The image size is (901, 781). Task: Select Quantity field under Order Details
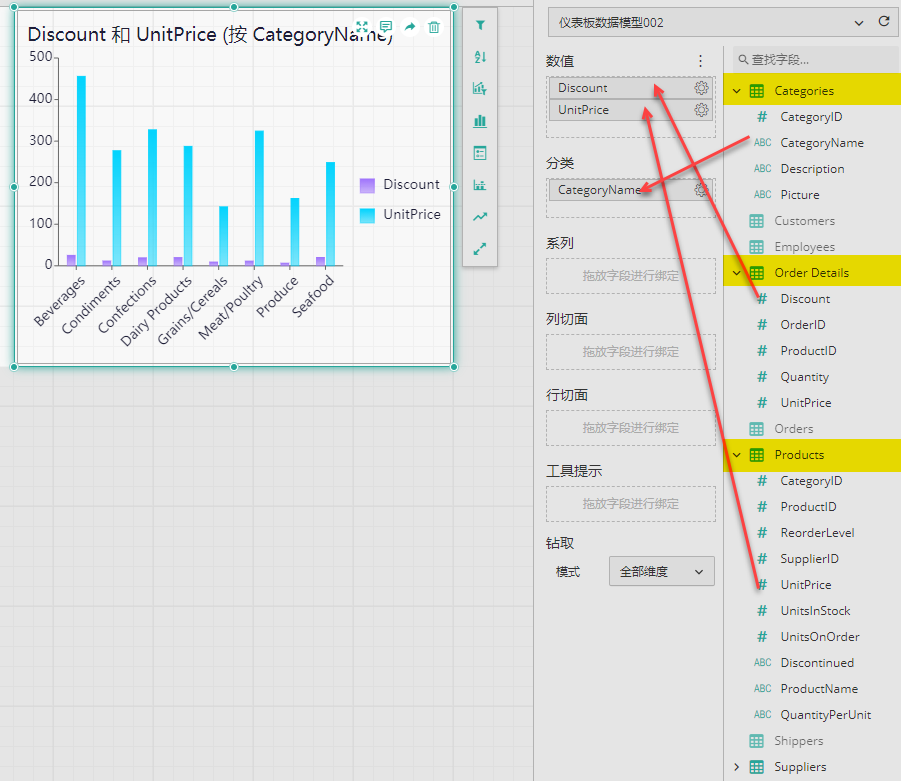tap(804, 377)
